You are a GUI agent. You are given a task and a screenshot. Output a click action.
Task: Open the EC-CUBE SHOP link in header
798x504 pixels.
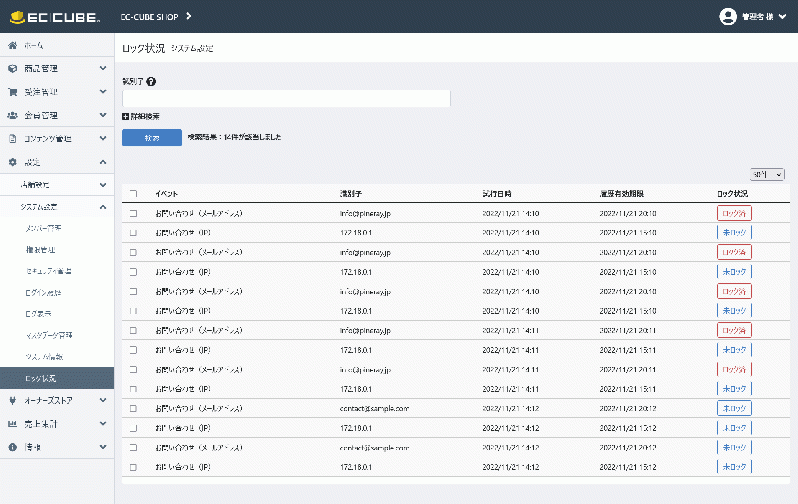click(x=149, y=17)
